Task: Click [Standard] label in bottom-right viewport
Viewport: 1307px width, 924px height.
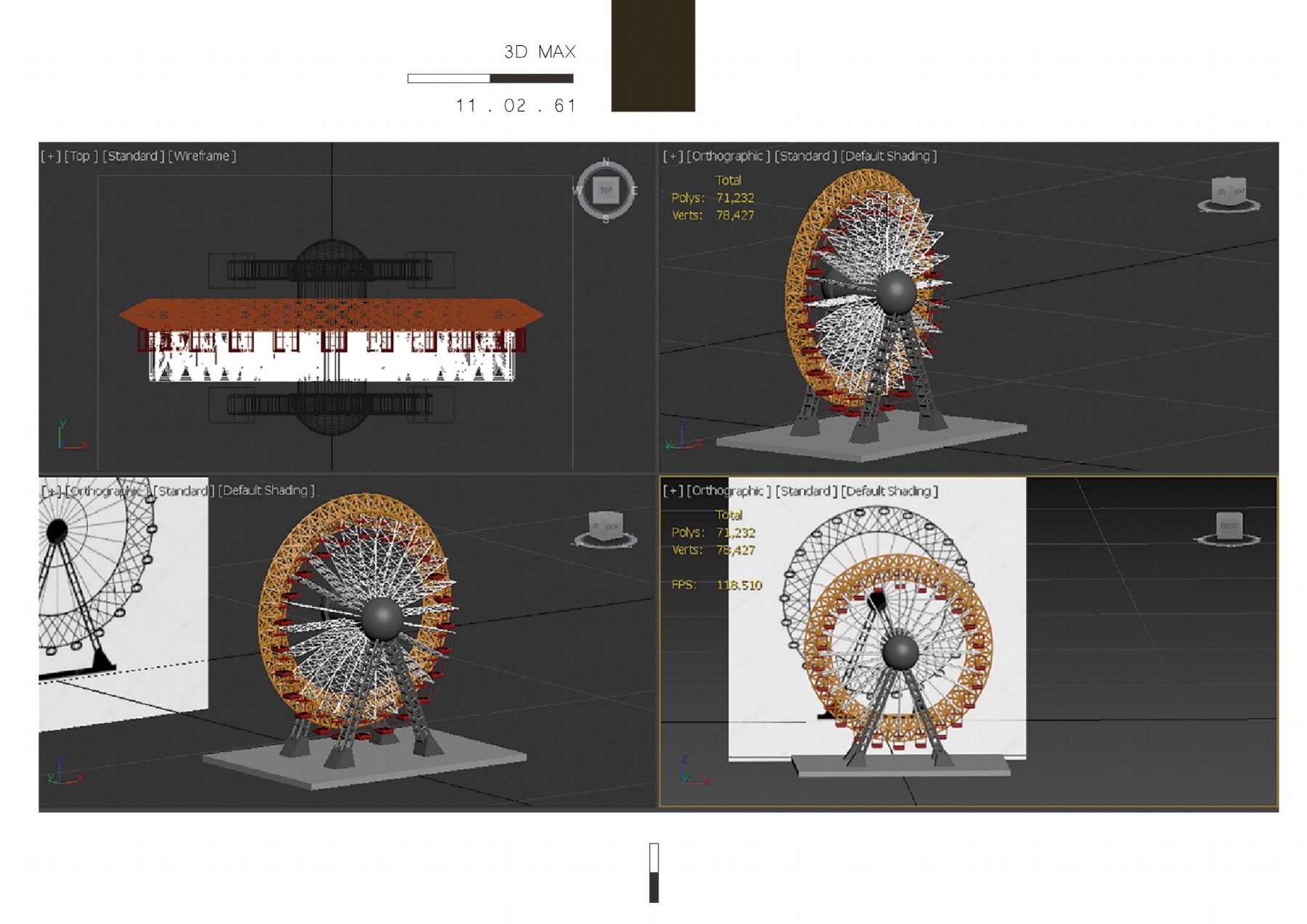Action: tap(806, 491)
